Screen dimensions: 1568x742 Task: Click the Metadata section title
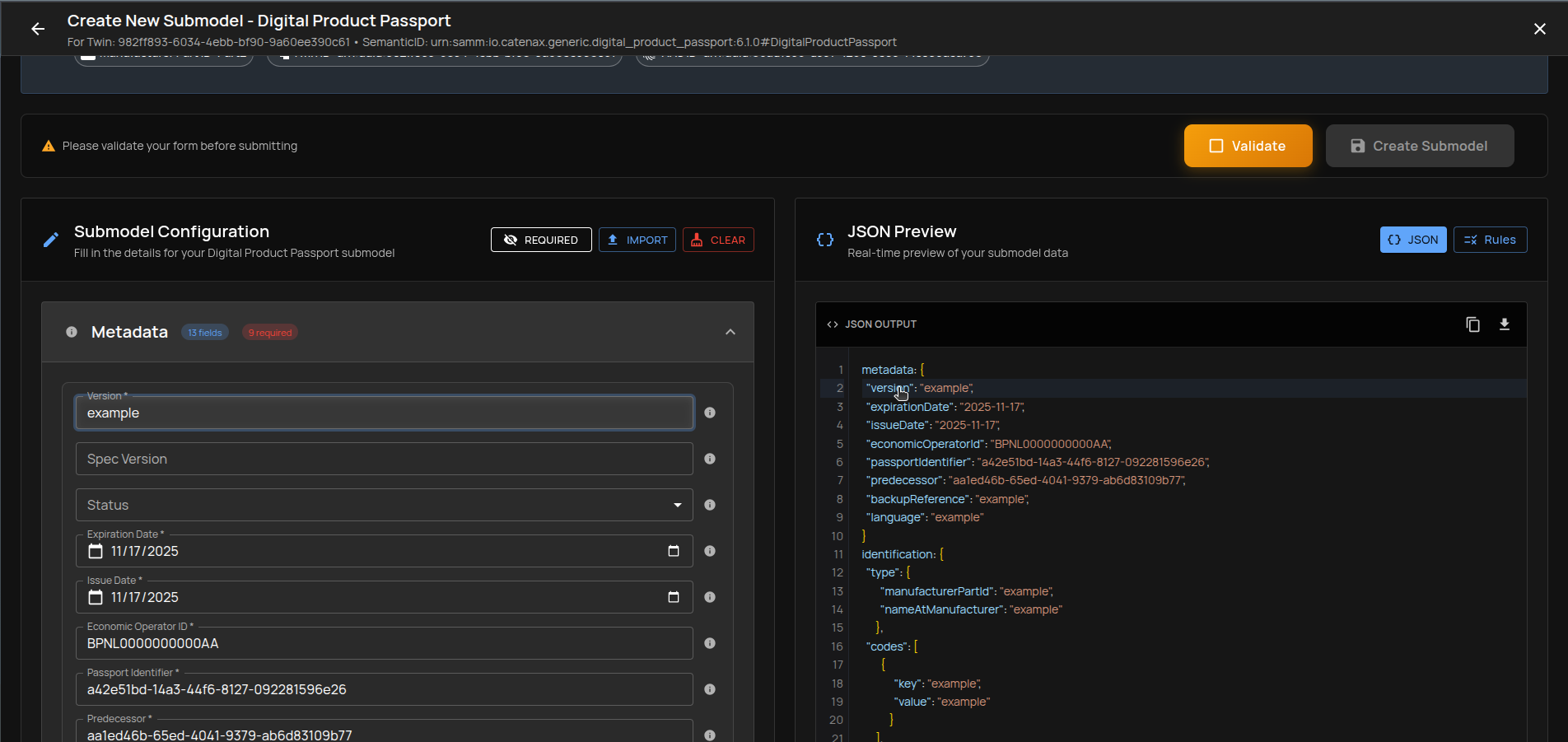pos(129,332)
